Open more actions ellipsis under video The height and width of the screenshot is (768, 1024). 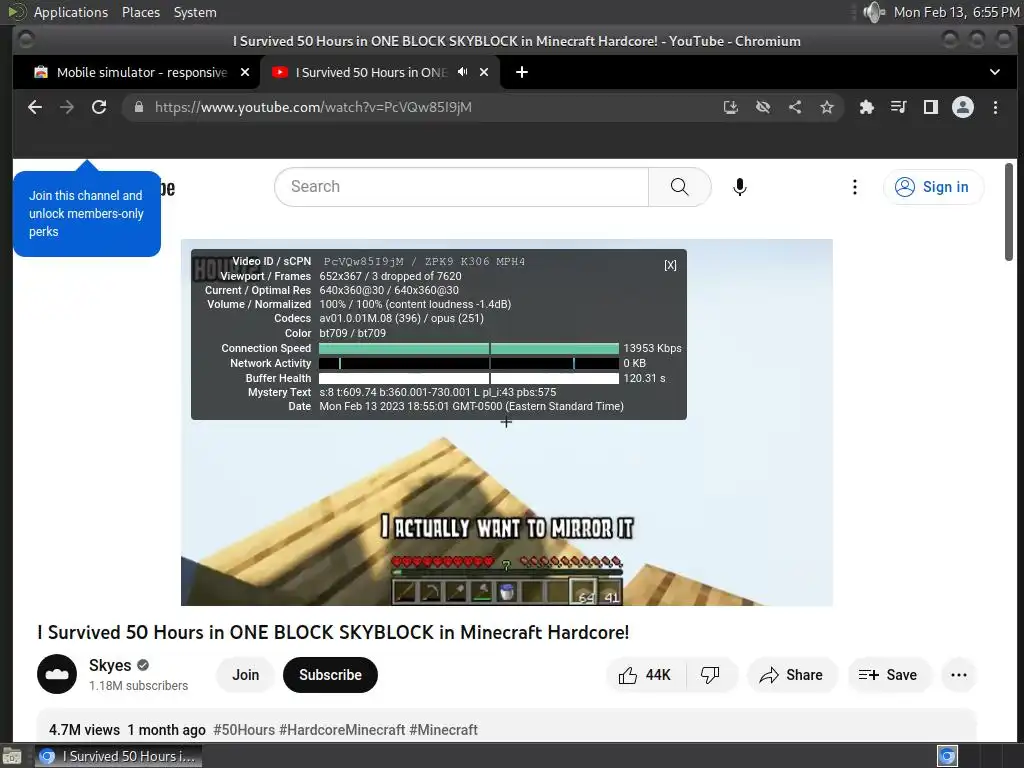click(959, 675)
